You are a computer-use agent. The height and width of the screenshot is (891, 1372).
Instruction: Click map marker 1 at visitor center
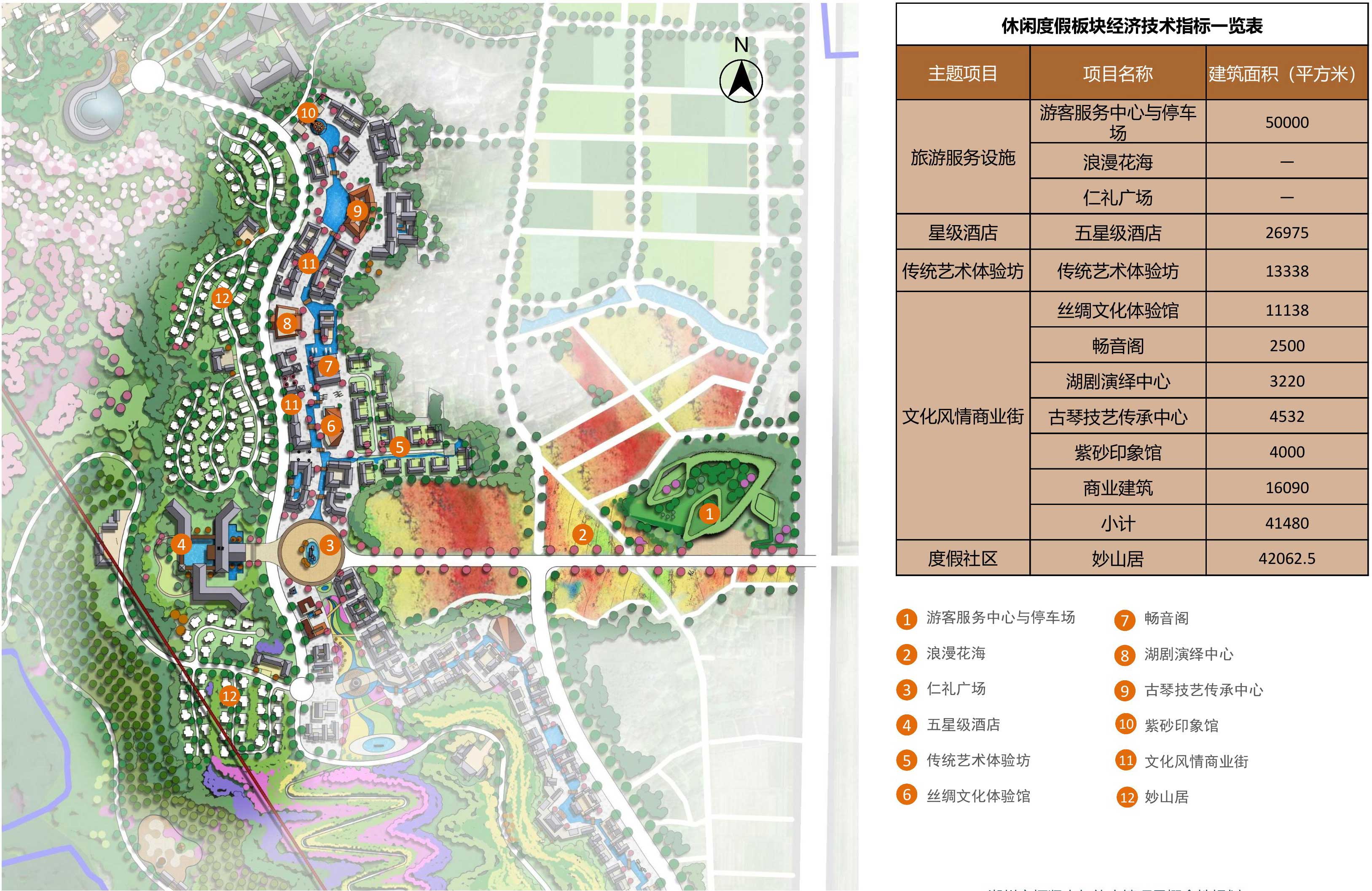tap(709, 513)
